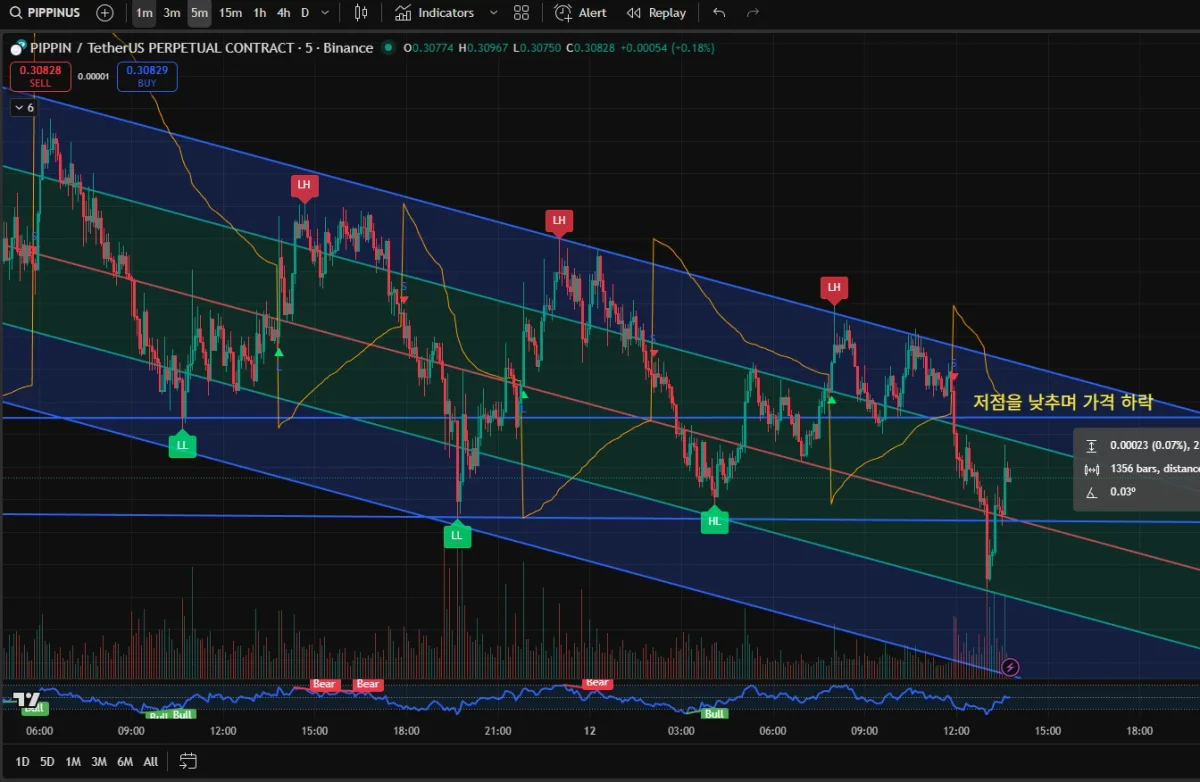Screen dimensions: 1200x782
Task: Open the candlestick chart type selector
Action: pyautogui.click(x=361, y=13)
